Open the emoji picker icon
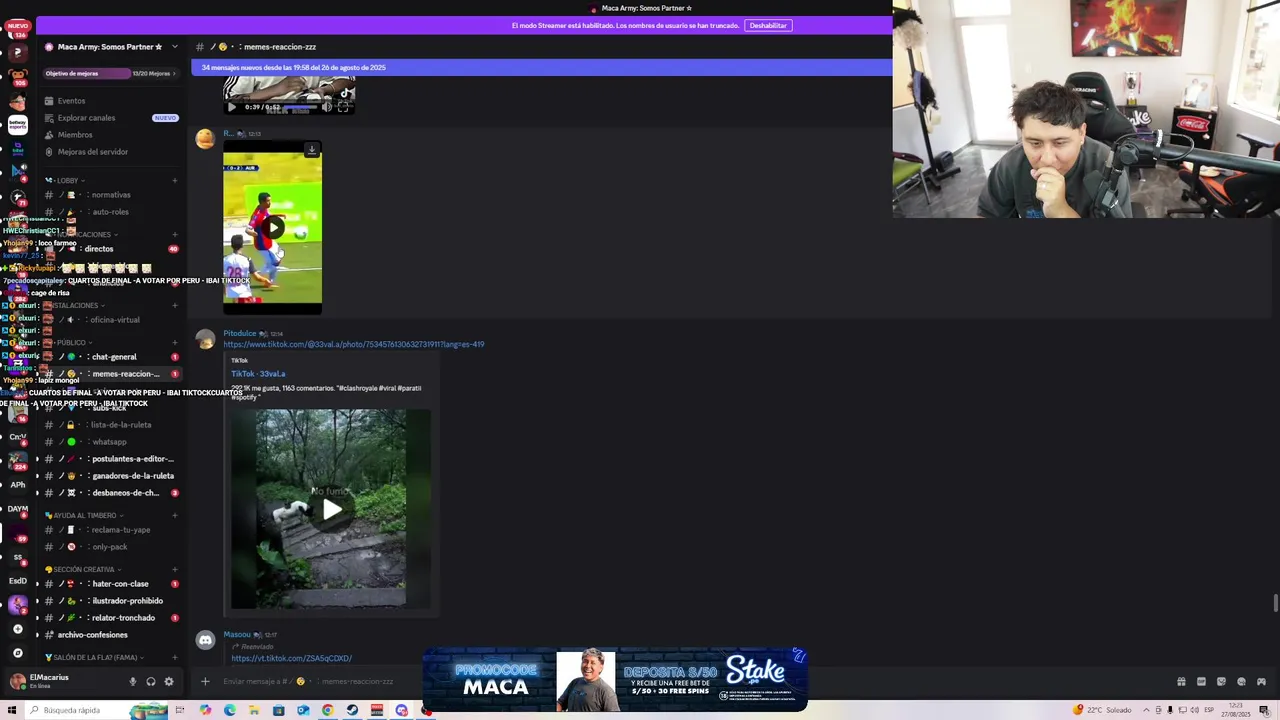This screenshot has height=720, width=1280. (x=1241, y=682)
